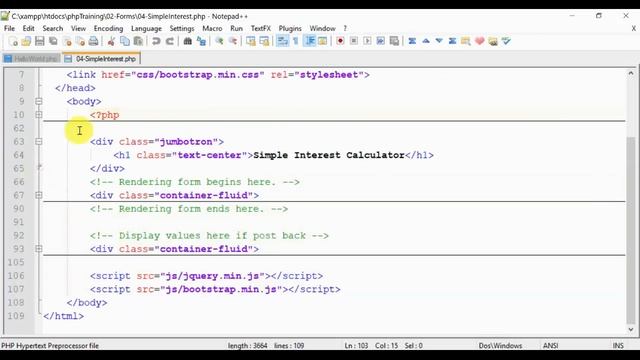Redo the last undone action
Viewport: 640px width, 360px height.
[x=169, y=41]
